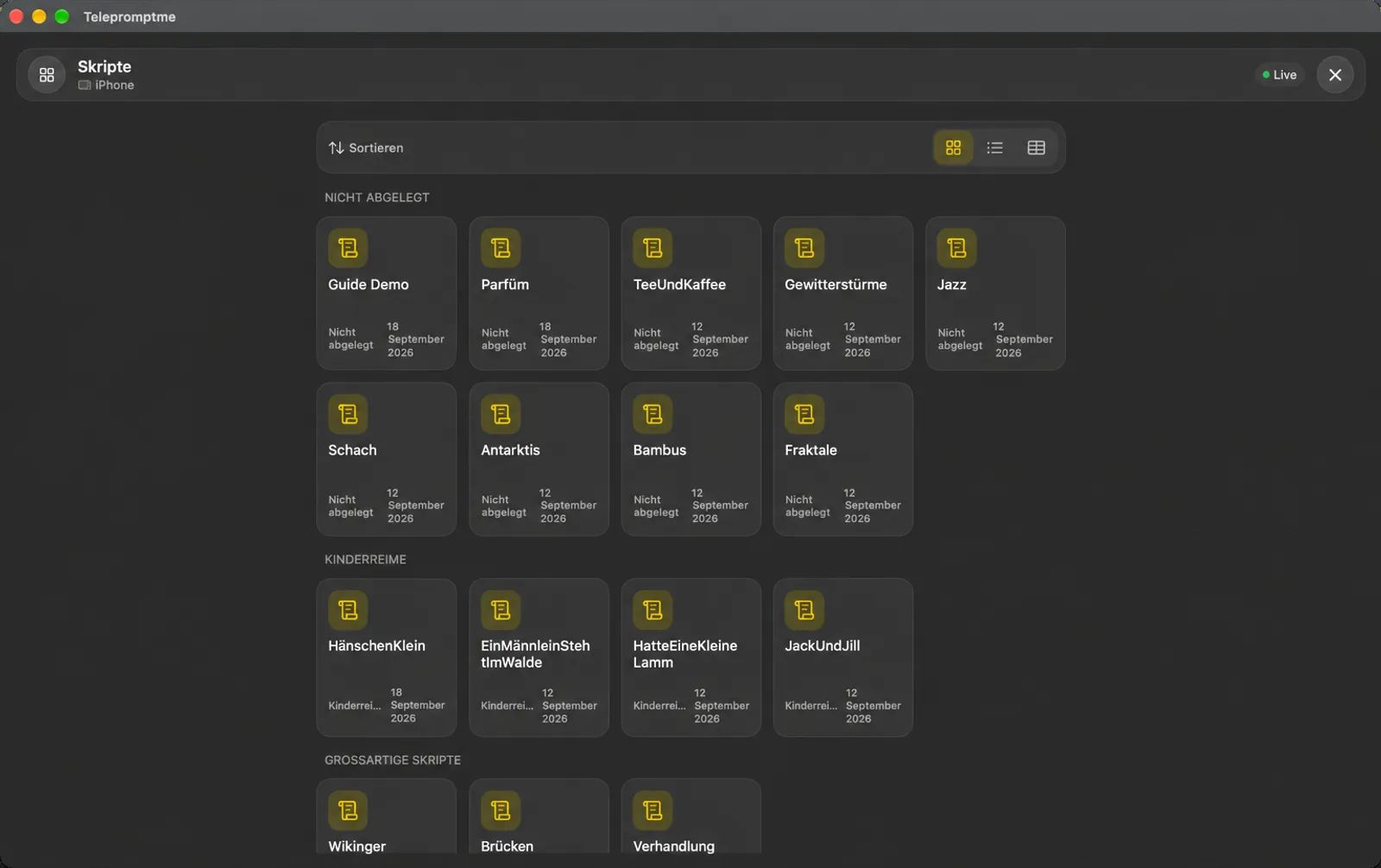Open the JackUndJill script title
Viewport: 1381px width, 868px height.
click(x=822, y=646)
